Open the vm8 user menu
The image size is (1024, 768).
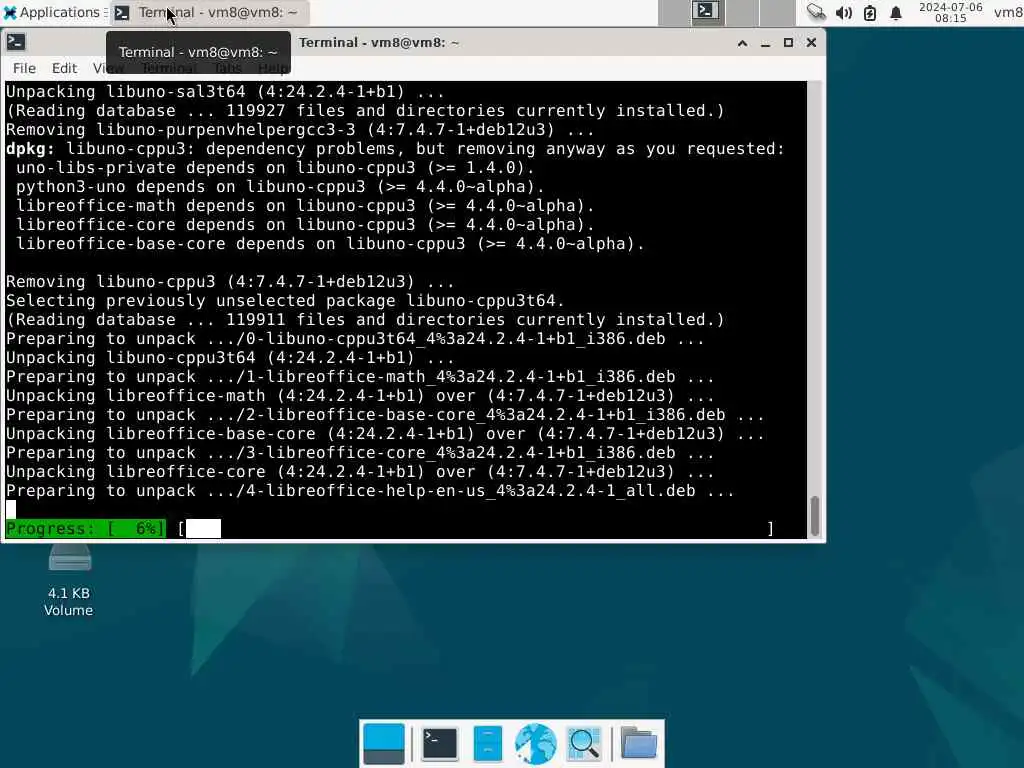pos(1008,12)
